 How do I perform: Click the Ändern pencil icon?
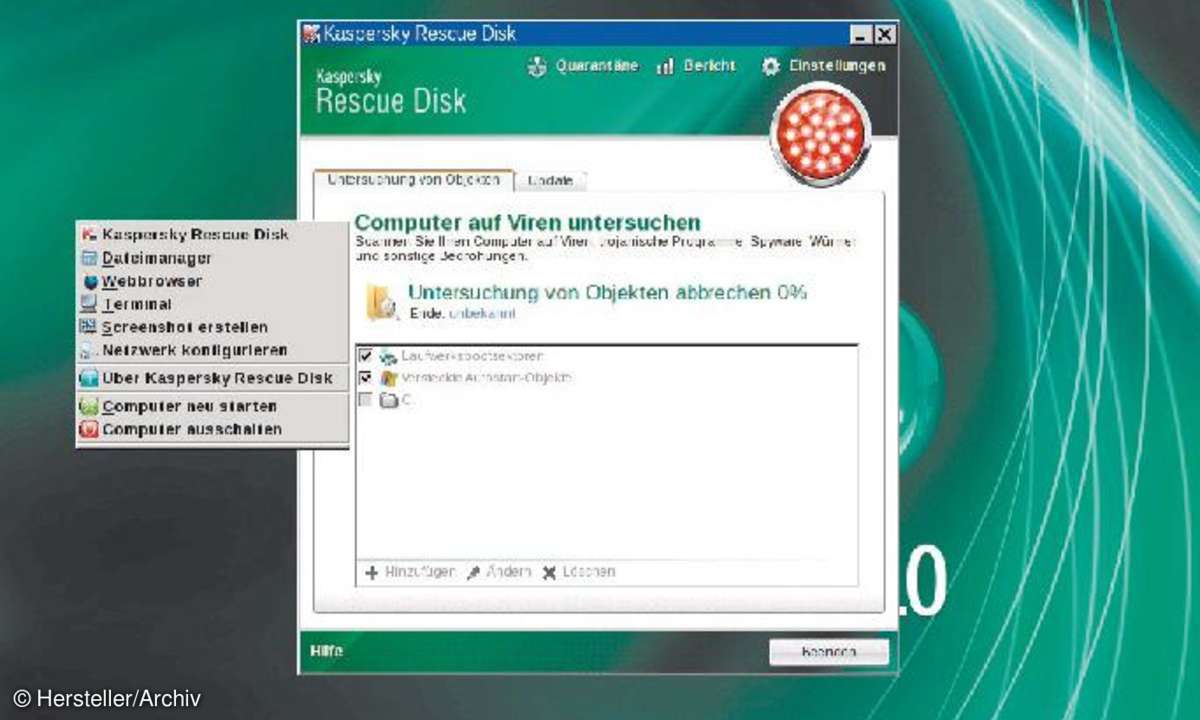point(473,573)
